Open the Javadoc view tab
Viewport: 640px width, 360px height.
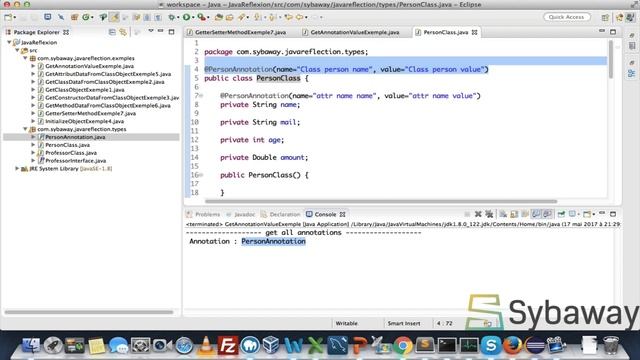(x=240, y=214)
